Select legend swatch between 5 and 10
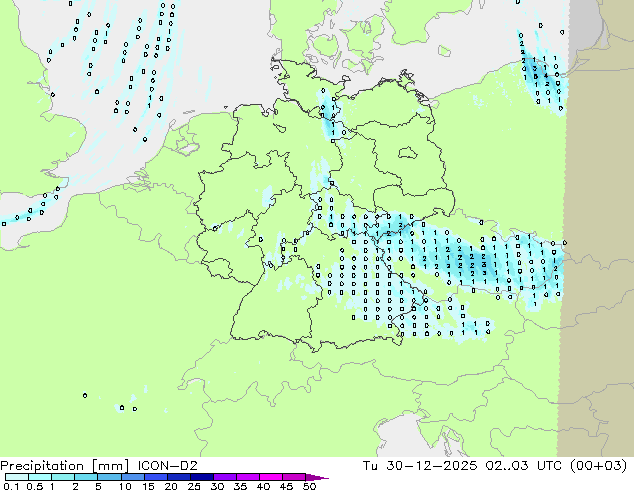 click(109, 477)
